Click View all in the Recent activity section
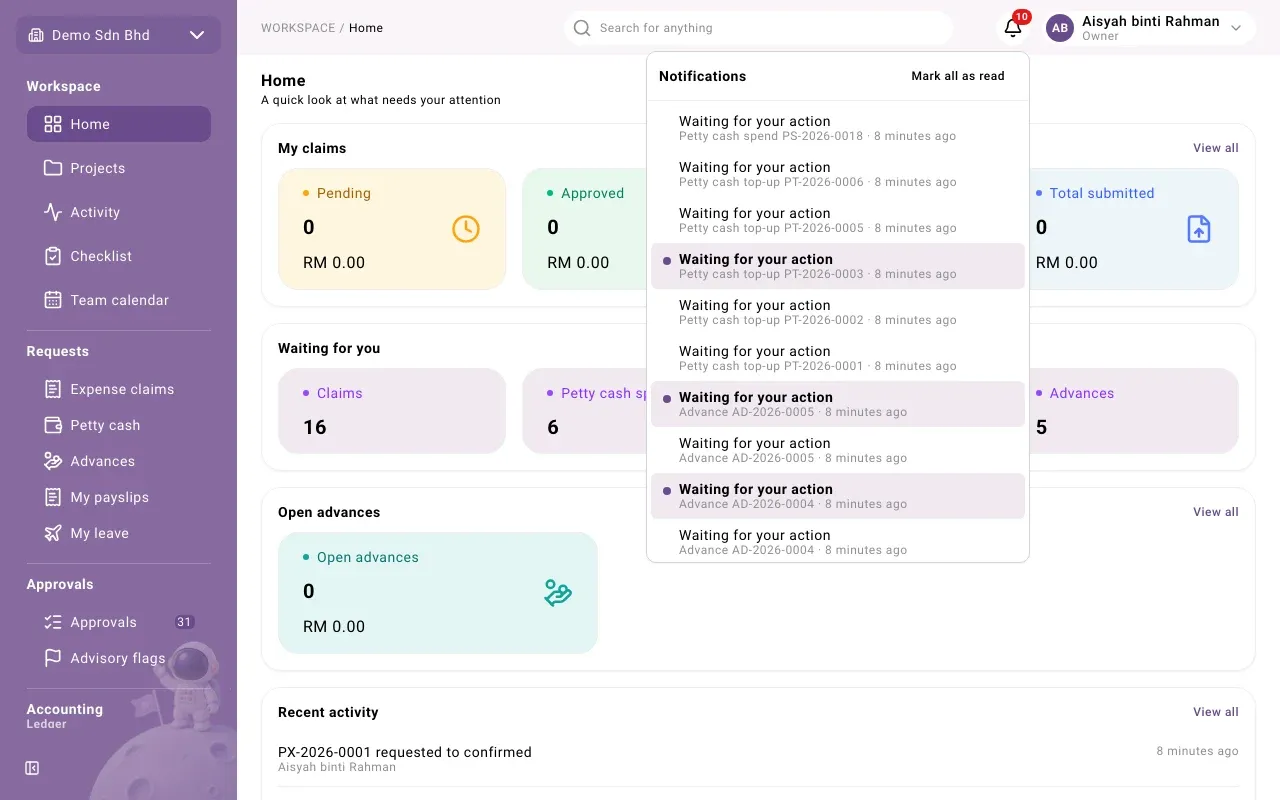Image resolution: width=1280 pixels, height=800 pixels. [1216, 712]
